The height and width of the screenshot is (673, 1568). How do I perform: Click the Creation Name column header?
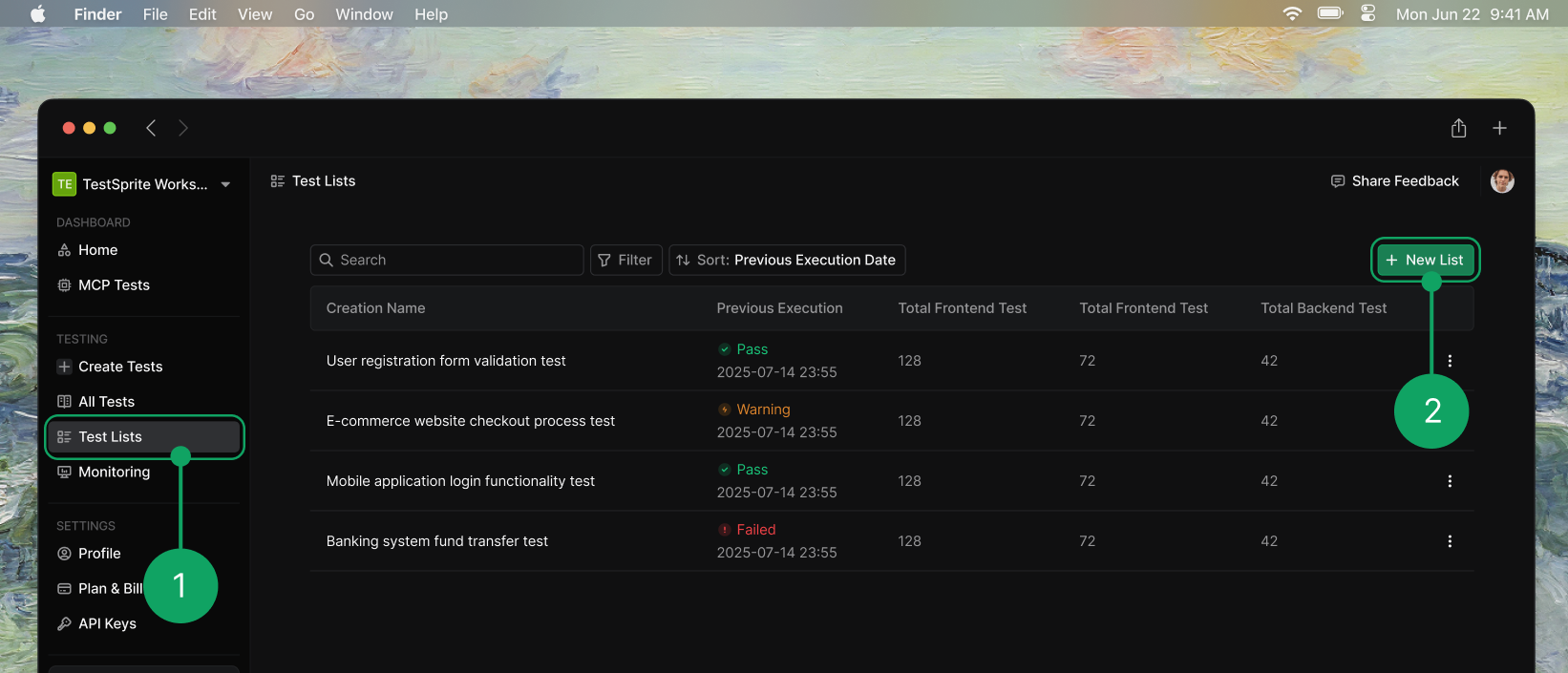[x=375, y=308]
